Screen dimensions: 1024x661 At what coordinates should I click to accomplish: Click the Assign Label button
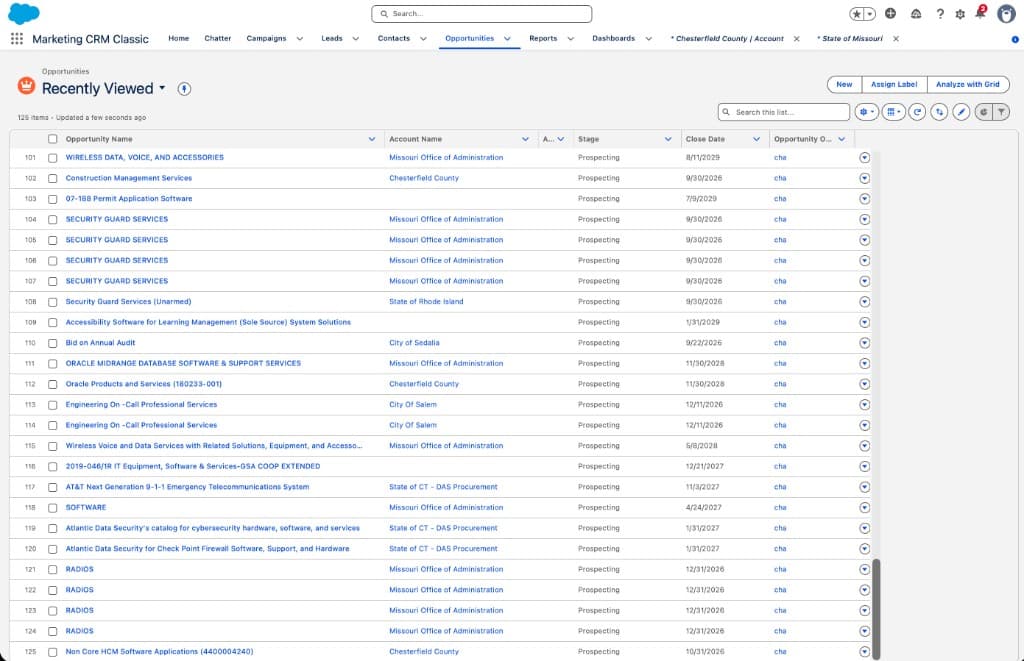coord(894,84)
